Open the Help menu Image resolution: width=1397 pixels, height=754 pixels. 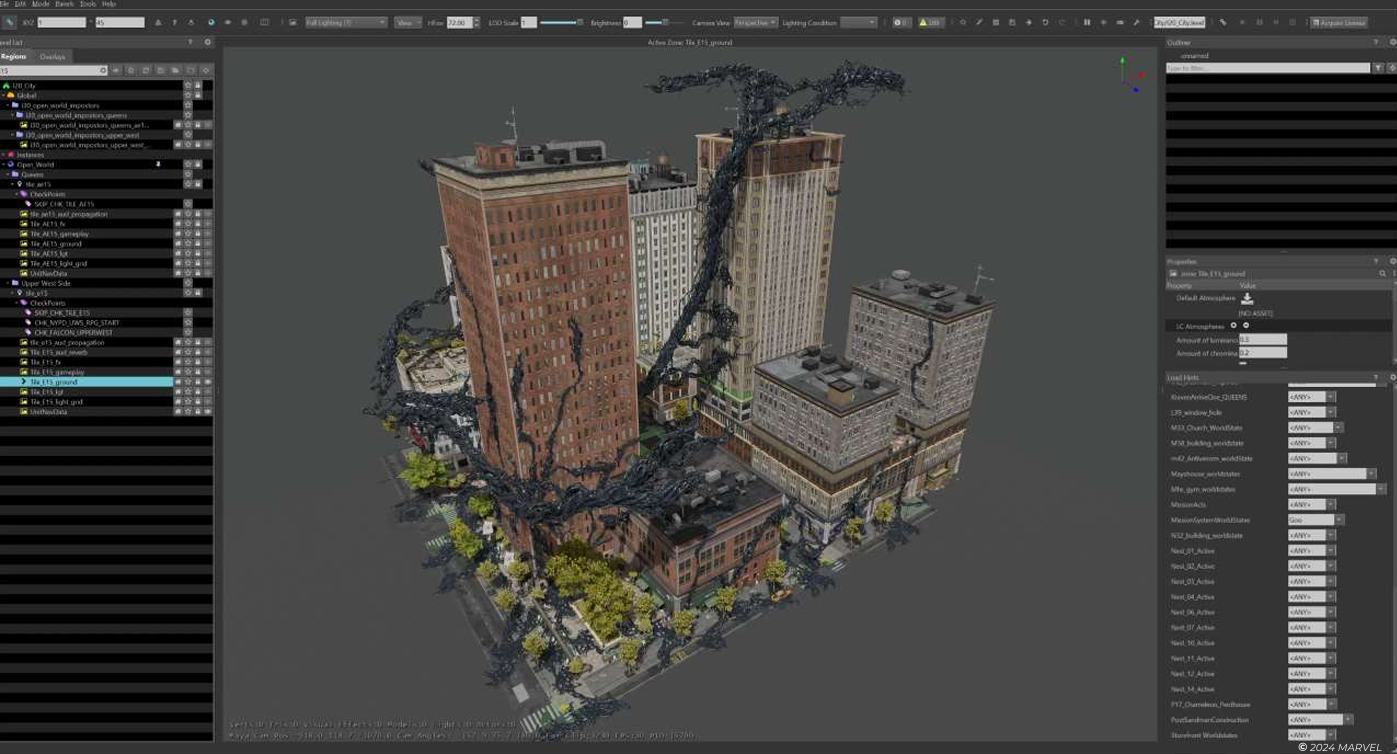109,4
